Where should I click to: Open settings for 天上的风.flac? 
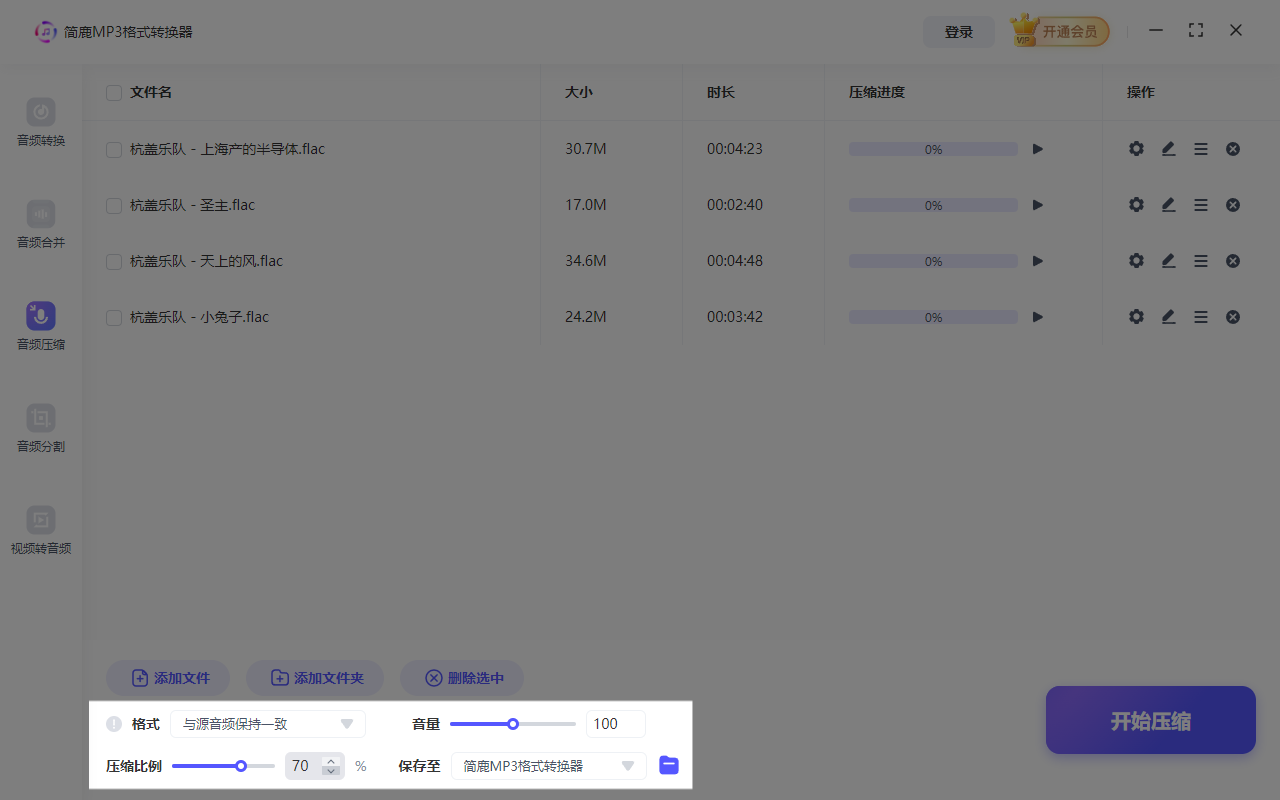coord(1136,261)
